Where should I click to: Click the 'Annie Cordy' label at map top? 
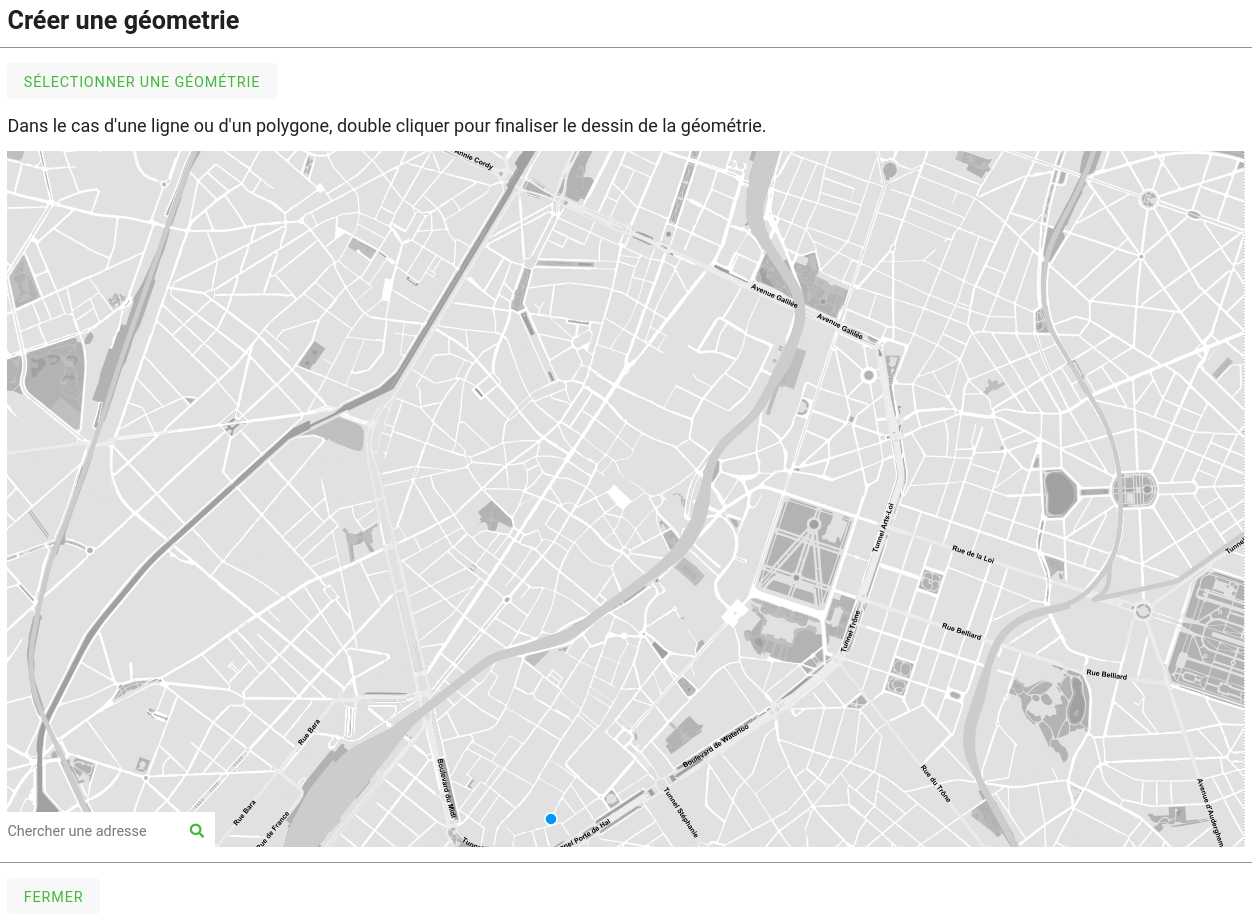473,160
